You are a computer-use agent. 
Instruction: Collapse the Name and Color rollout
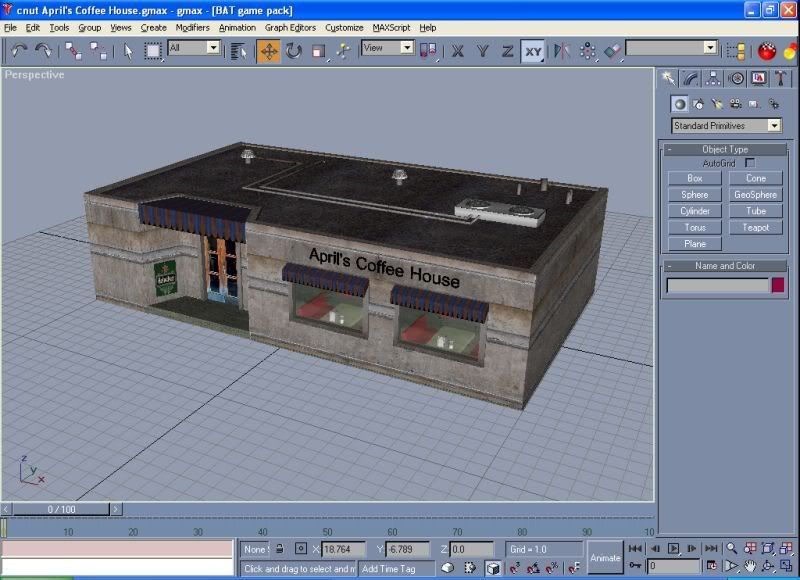coord(724,266)
